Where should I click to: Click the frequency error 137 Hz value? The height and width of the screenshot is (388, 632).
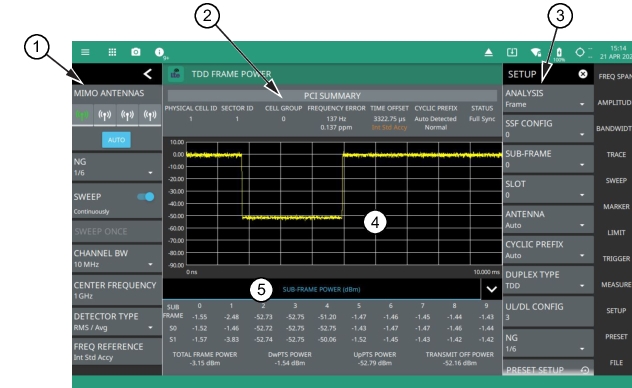(336, 119)
